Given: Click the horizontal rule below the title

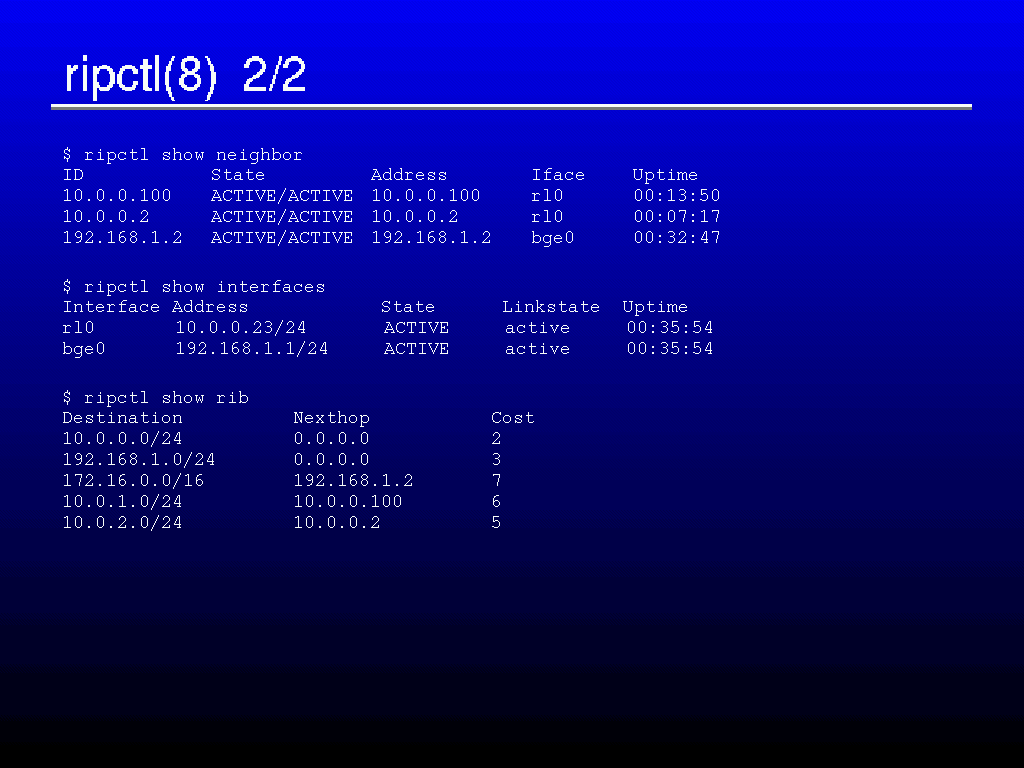Looking at the screenshot, I should 511,106.
